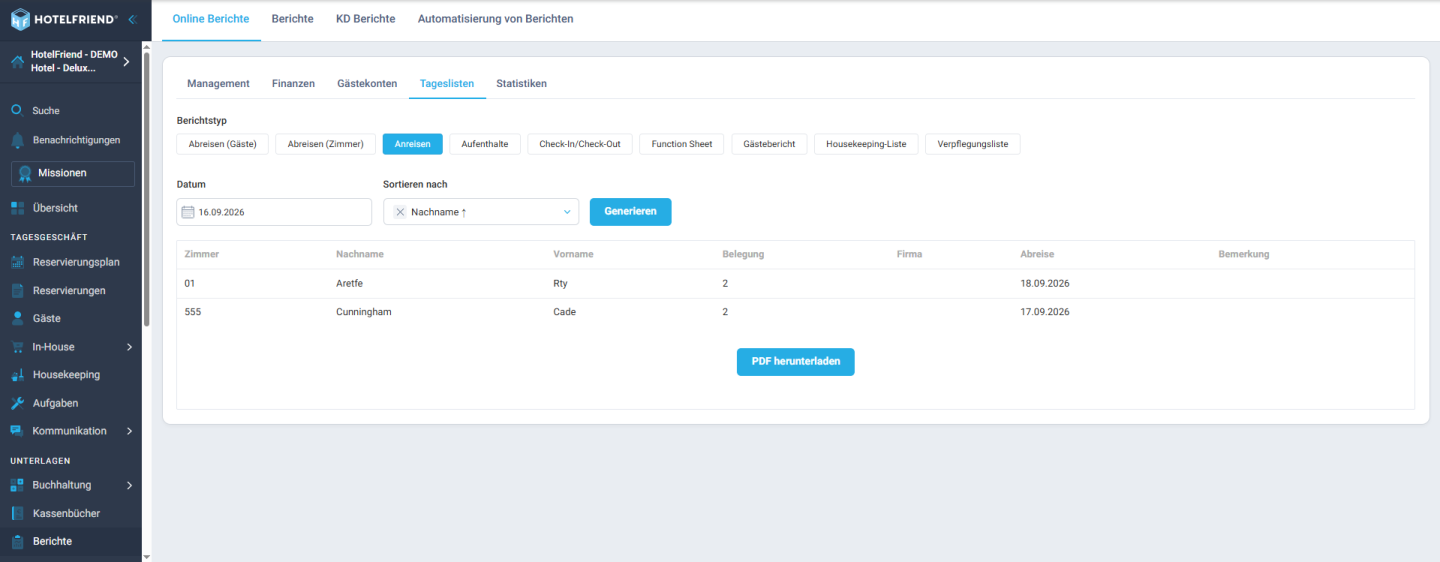Click the Reservierungsplan calendar icon
This screenshot has width=1440, height=562.
(17, 262)
